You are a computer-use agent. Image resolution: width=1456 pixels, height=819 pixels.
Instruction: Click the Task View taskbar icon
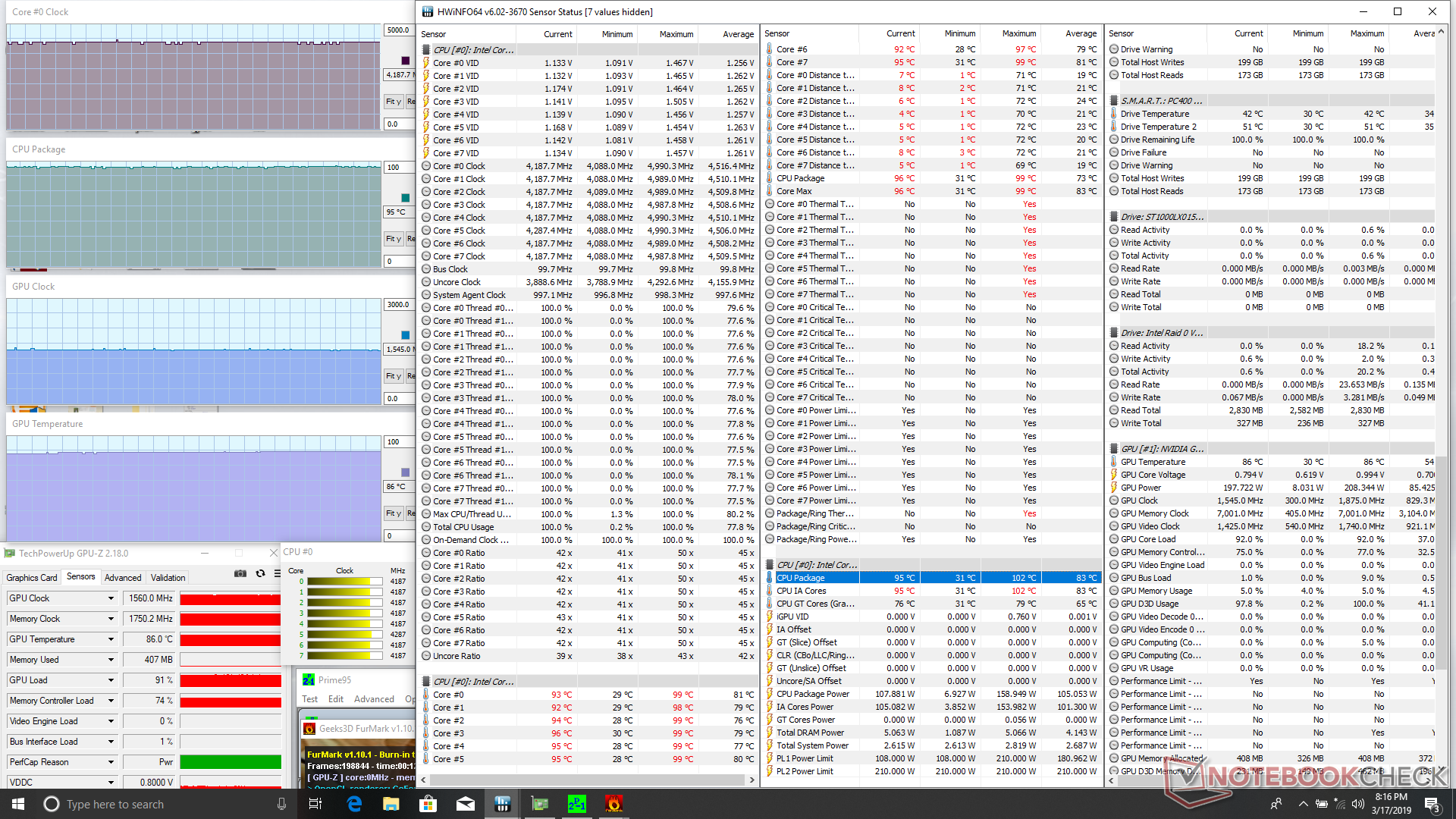click(315, 804)
